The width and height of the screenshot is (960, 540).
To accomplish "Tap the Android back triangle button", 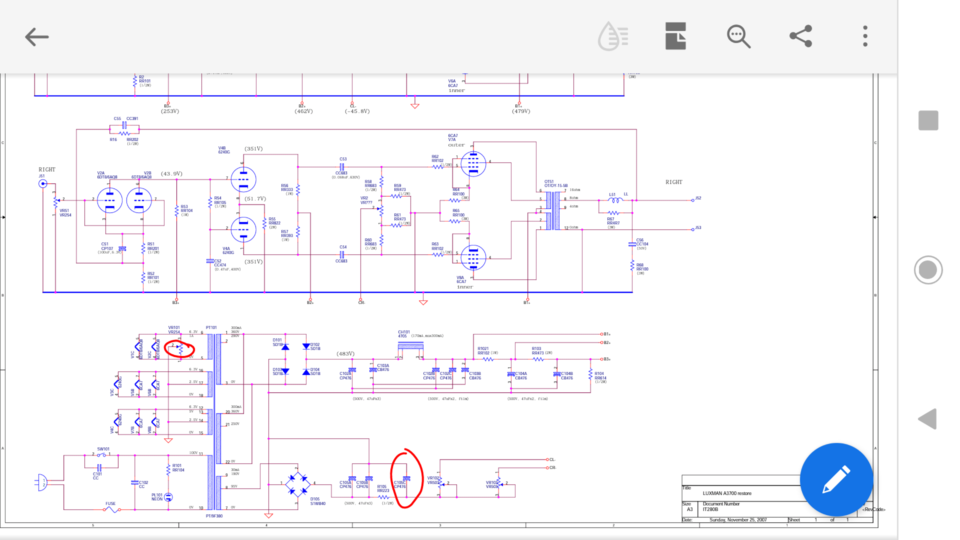I will 928,419.
